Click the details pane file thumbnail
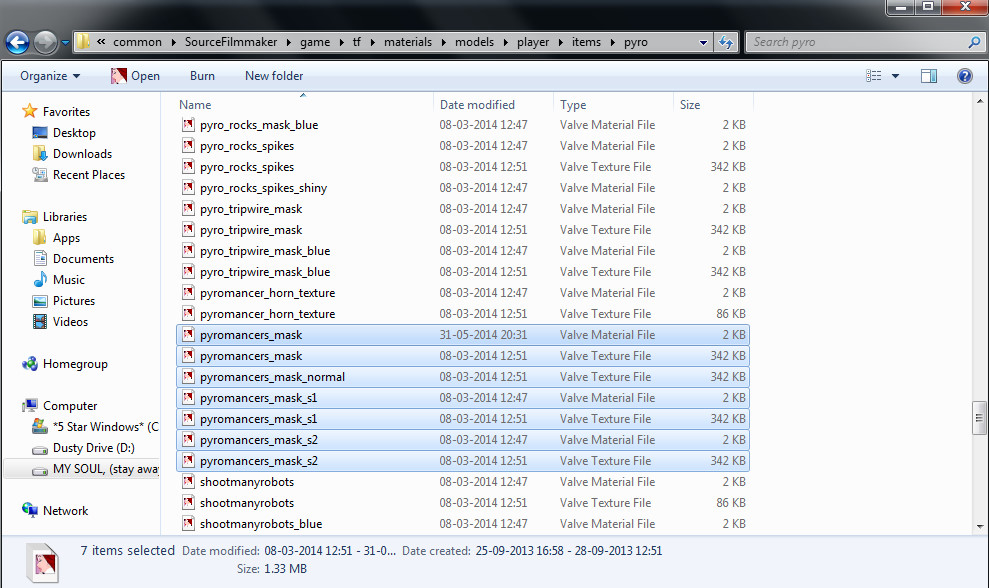The image size is (989, 588). tap(43, 563)
